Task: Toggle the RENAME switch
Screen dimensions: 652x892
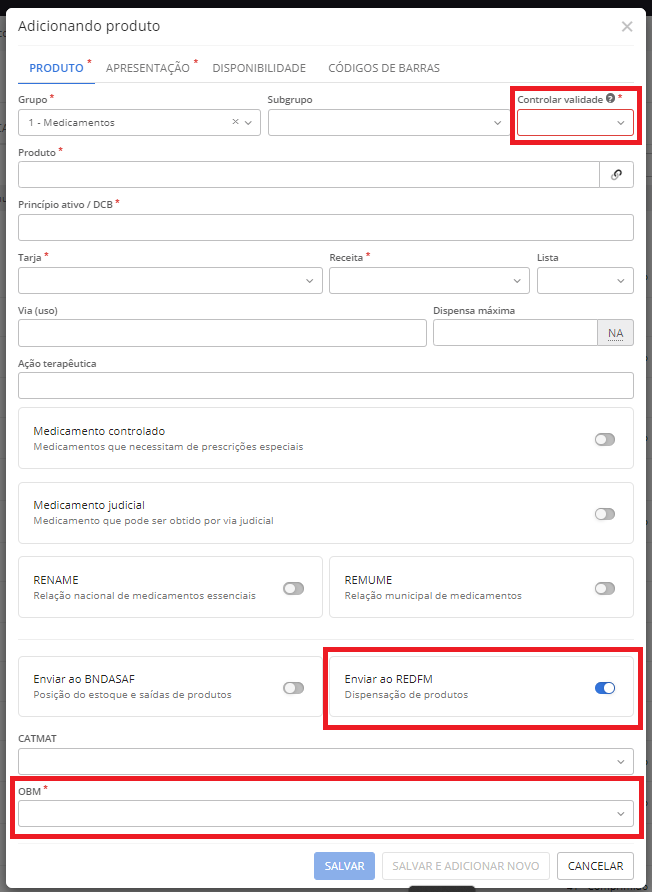Action: (x=293, y=588)
